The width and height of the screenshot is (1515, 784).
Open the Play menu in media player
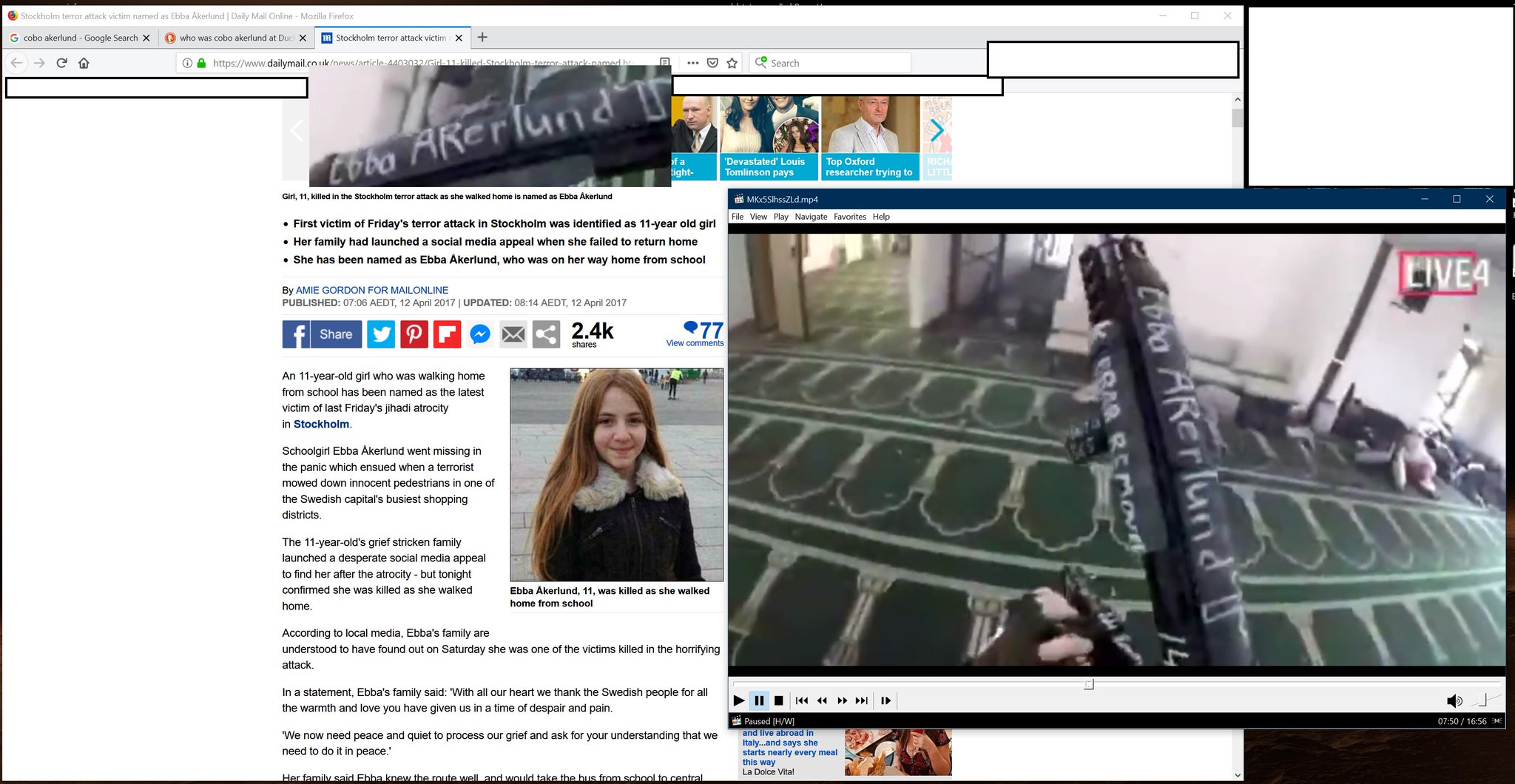pos(781,217)
